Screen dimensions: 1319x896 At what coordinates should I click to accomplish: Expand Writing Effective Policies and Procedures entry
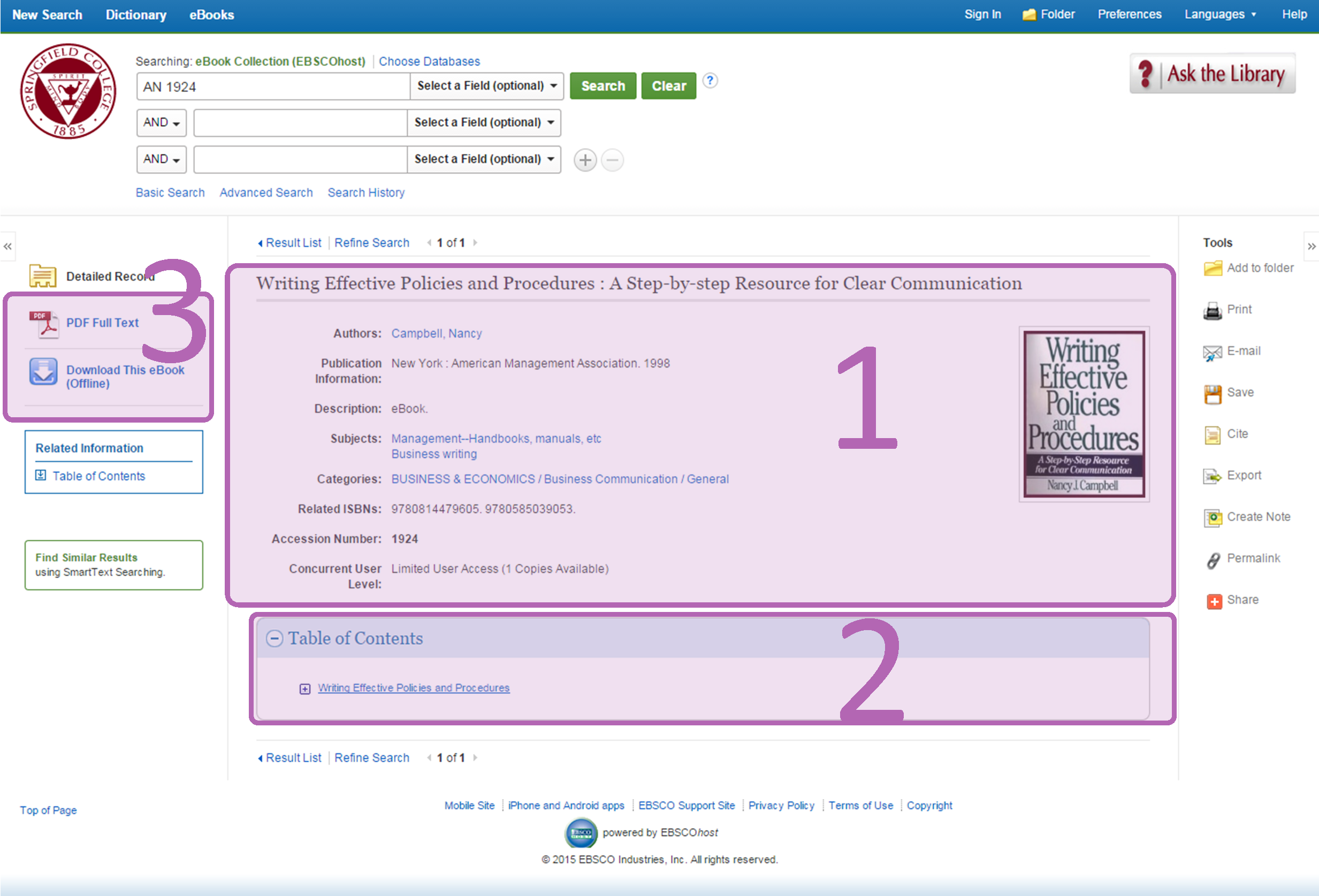pyautogui.click(x=305, y=689)
